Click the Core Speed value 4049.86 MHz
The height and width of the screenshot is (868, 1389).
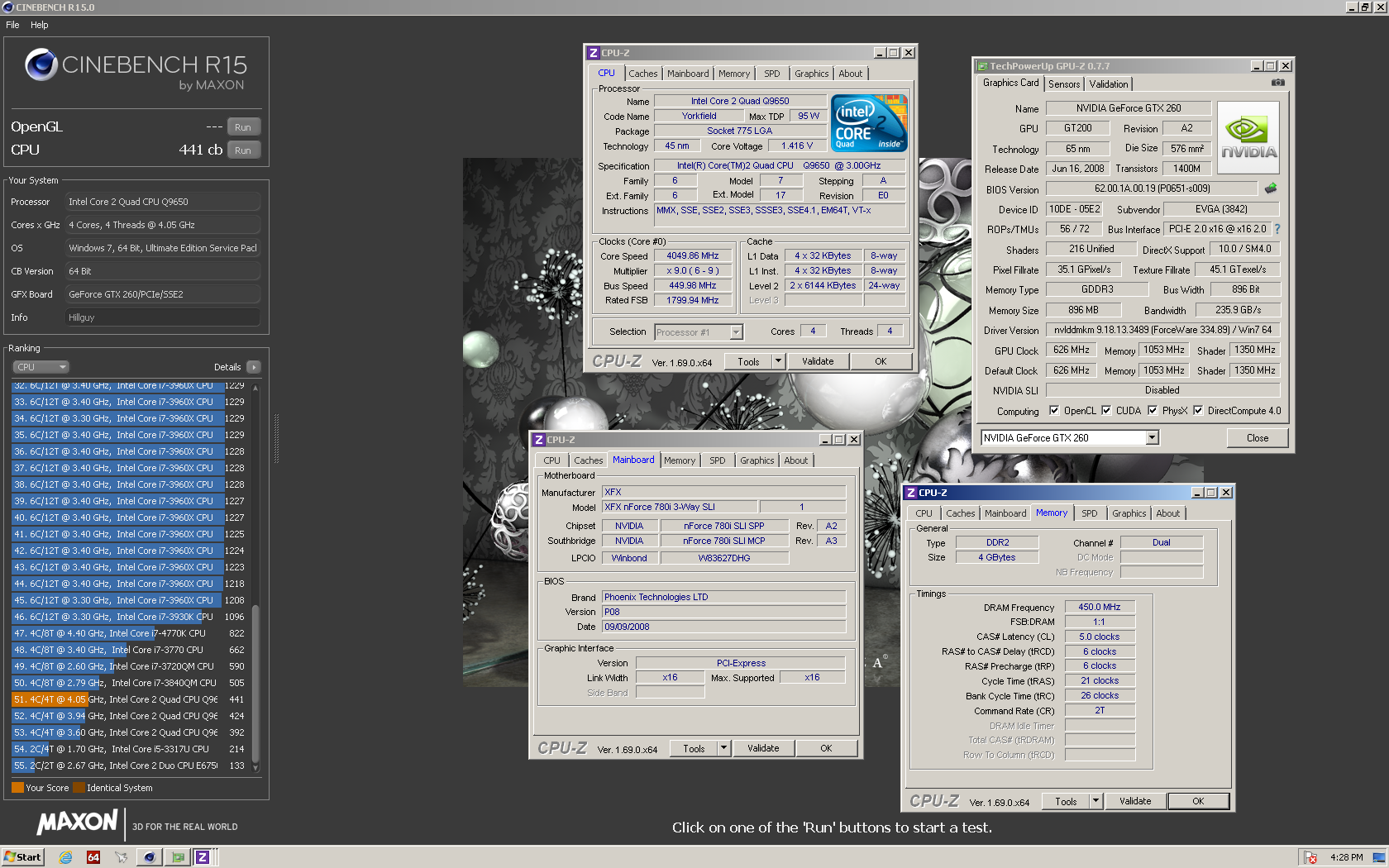coord(693,256)
